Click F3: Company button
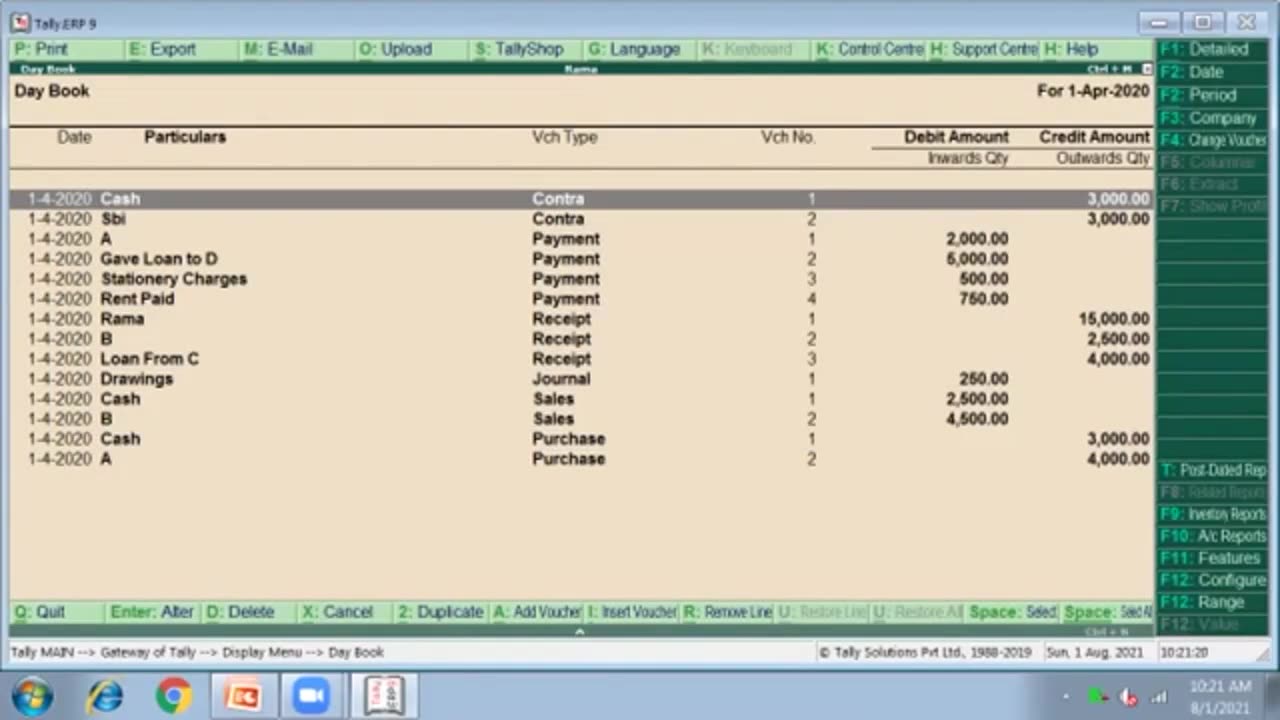The width and height of the screenshot is (1280, 720). click(x=1212, y=118)
